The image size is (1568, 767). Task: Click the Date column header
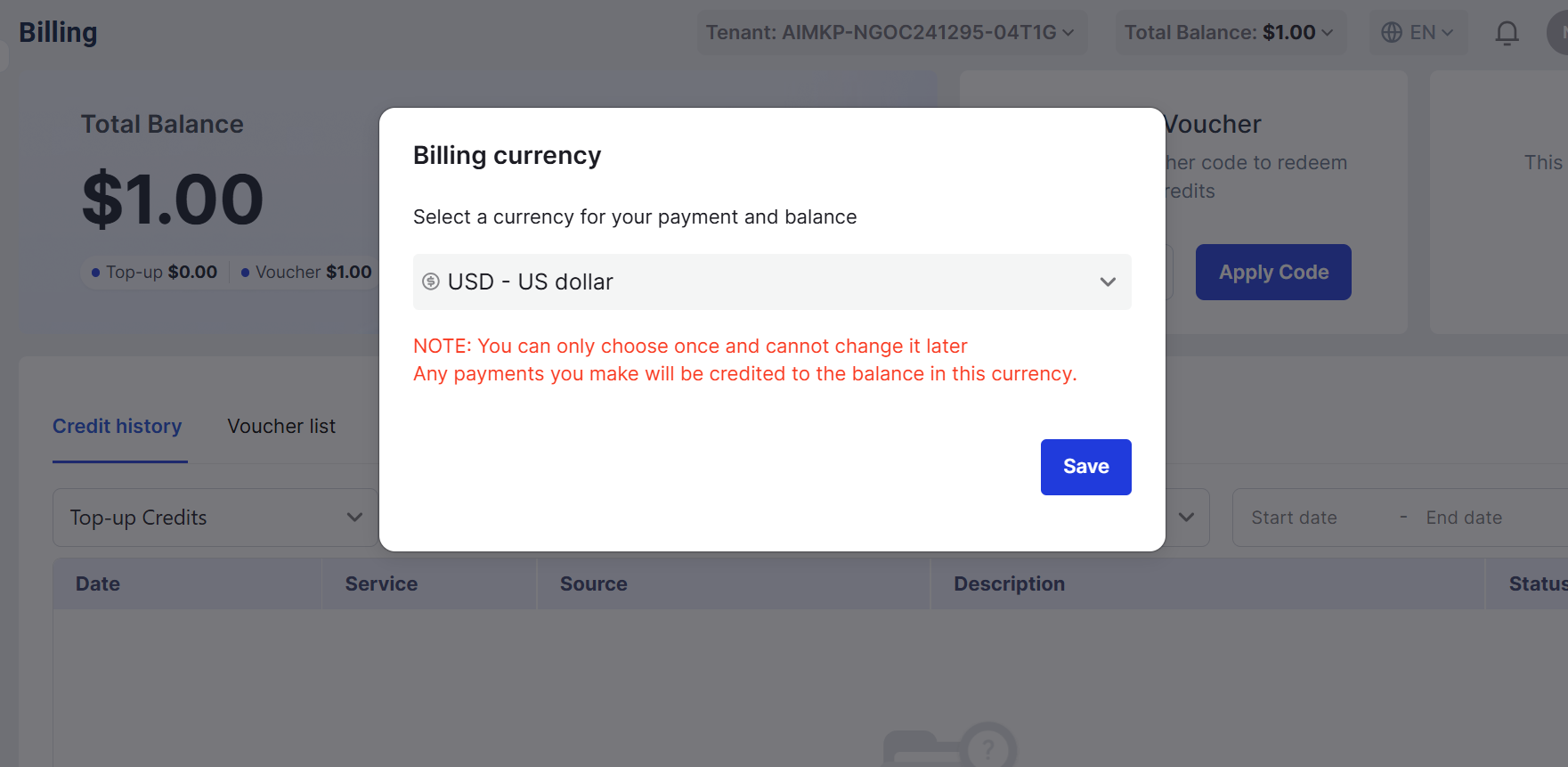pos(98,584)
